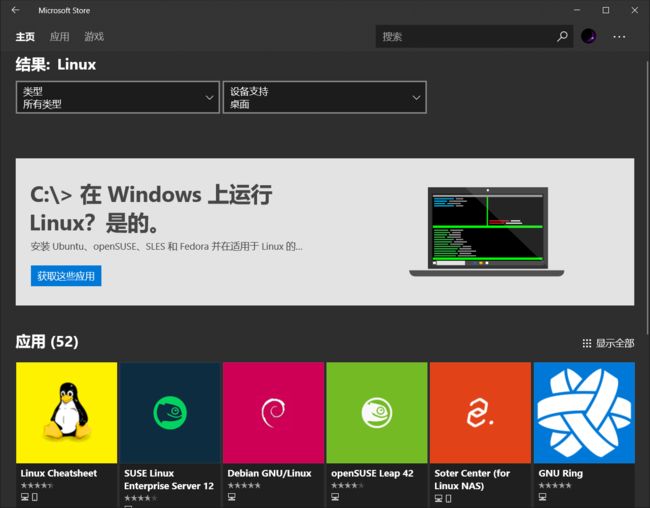Switch to the 主页 tab

25,37
